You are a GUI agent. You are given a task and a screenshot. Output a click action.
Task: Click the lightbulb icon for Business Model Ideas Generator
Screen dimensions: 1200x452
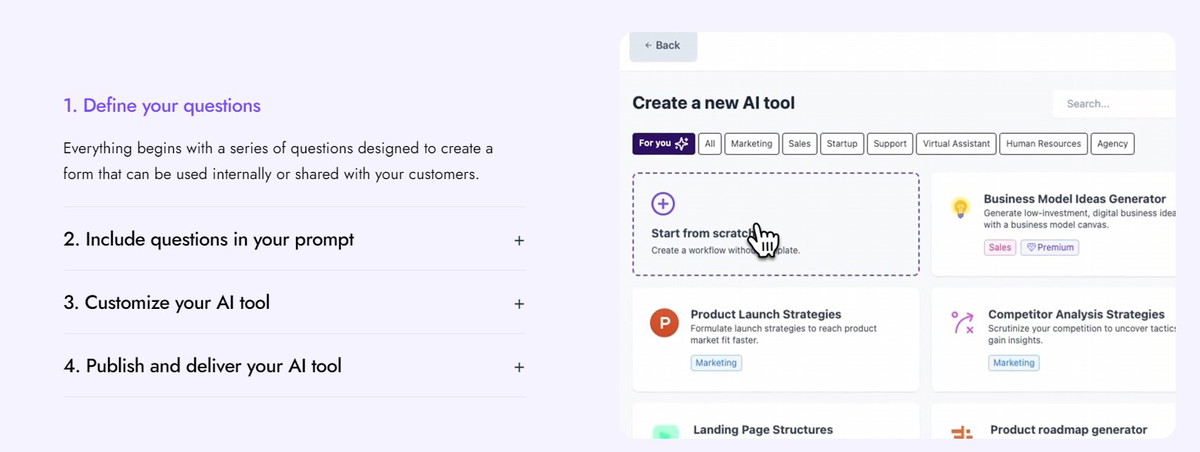coord(960,208)
